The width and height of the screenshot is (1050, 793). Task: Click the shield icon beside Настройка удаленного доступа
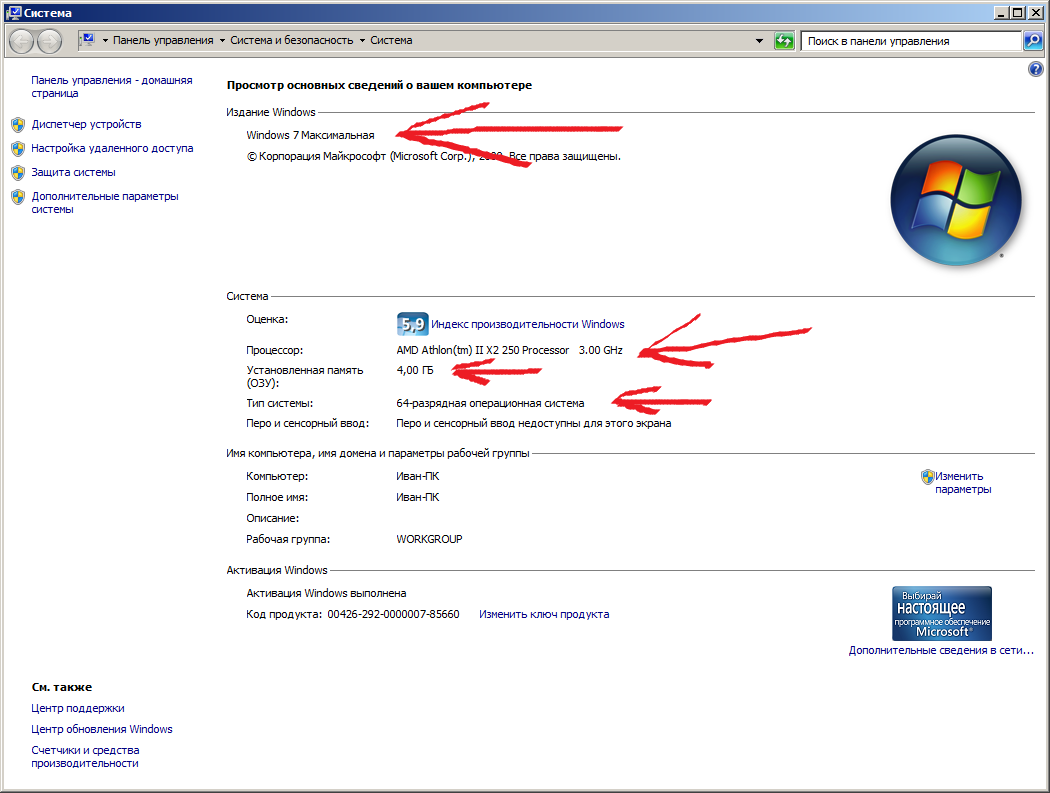tap(18, 149)
